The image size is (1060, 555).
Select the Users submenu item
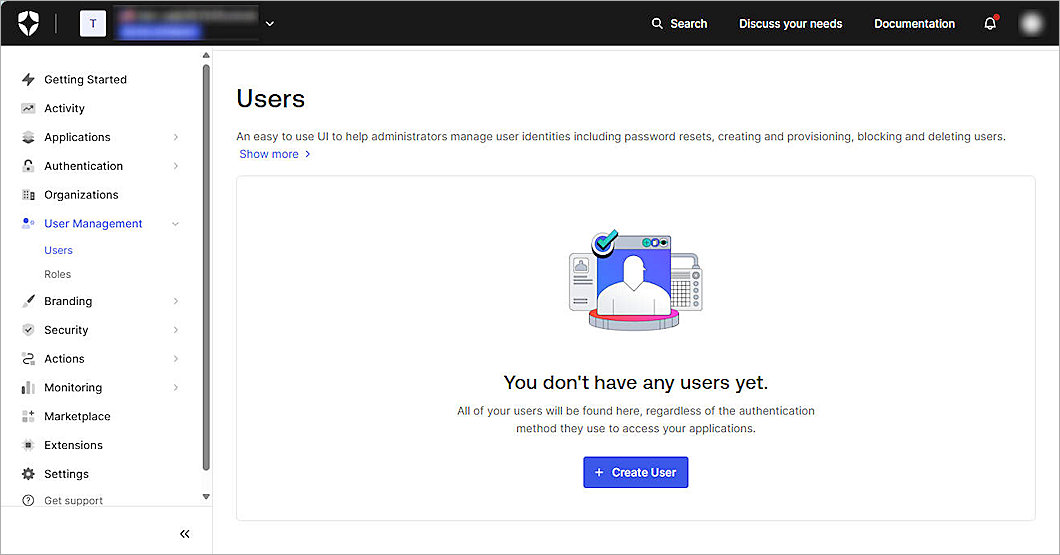click(x=58, y=250)
